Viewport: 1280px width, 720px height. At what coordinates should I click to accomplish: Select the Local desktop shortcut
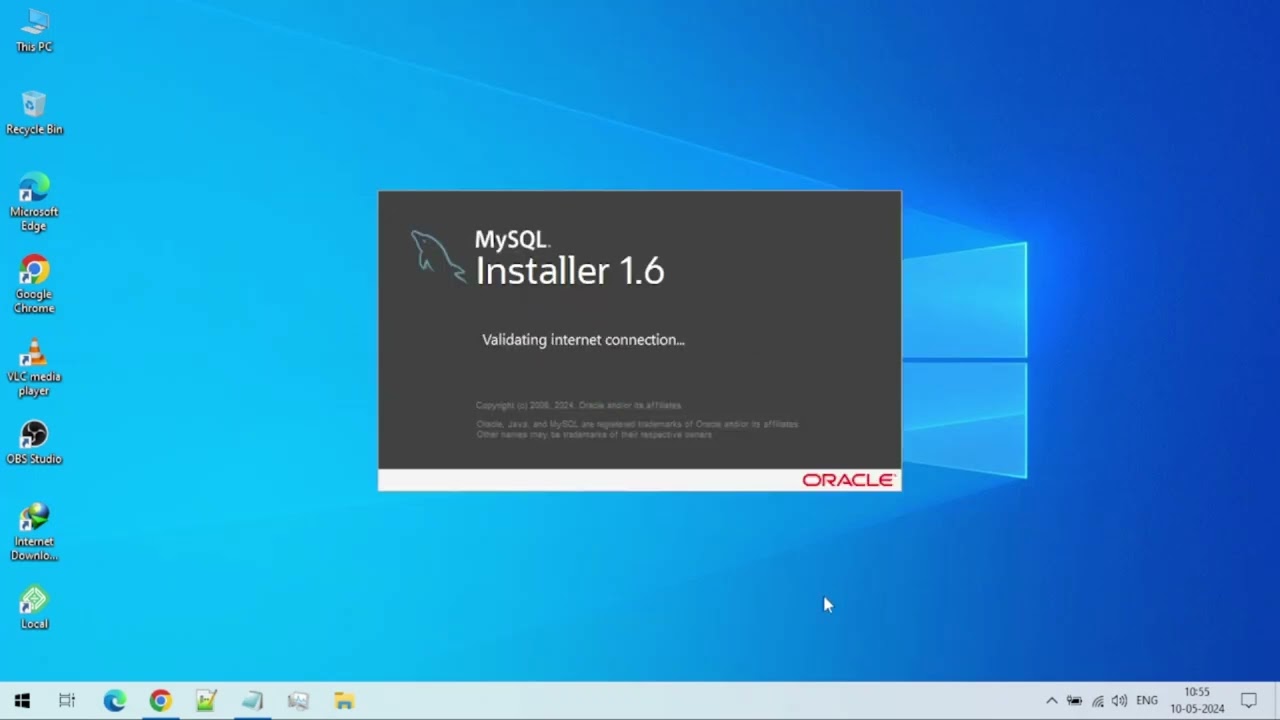pyautogui.click(x=34, y=608)
